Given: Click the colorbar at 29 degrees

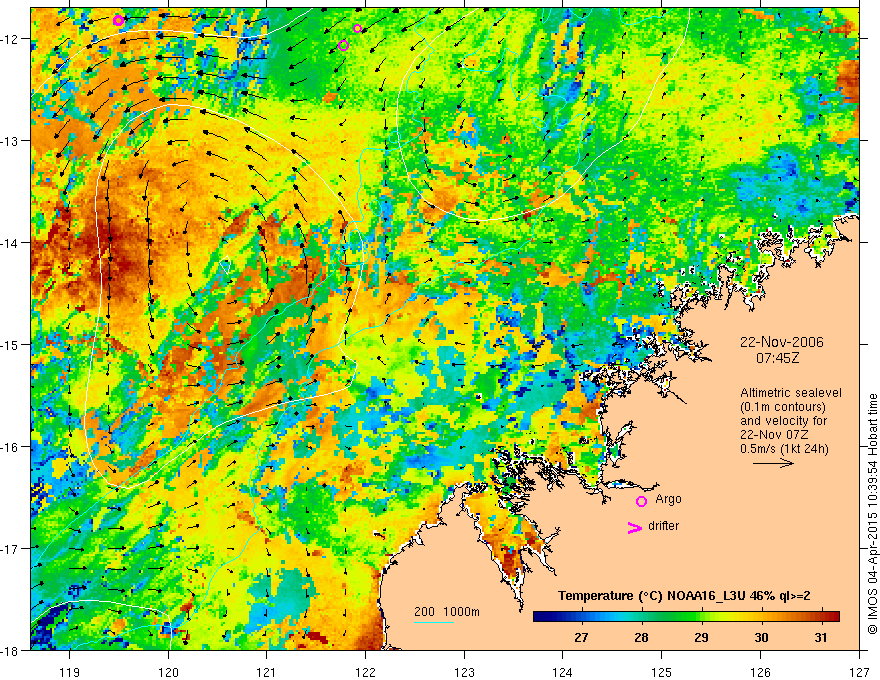Looking at the screenshot, I should pos(701,617).
